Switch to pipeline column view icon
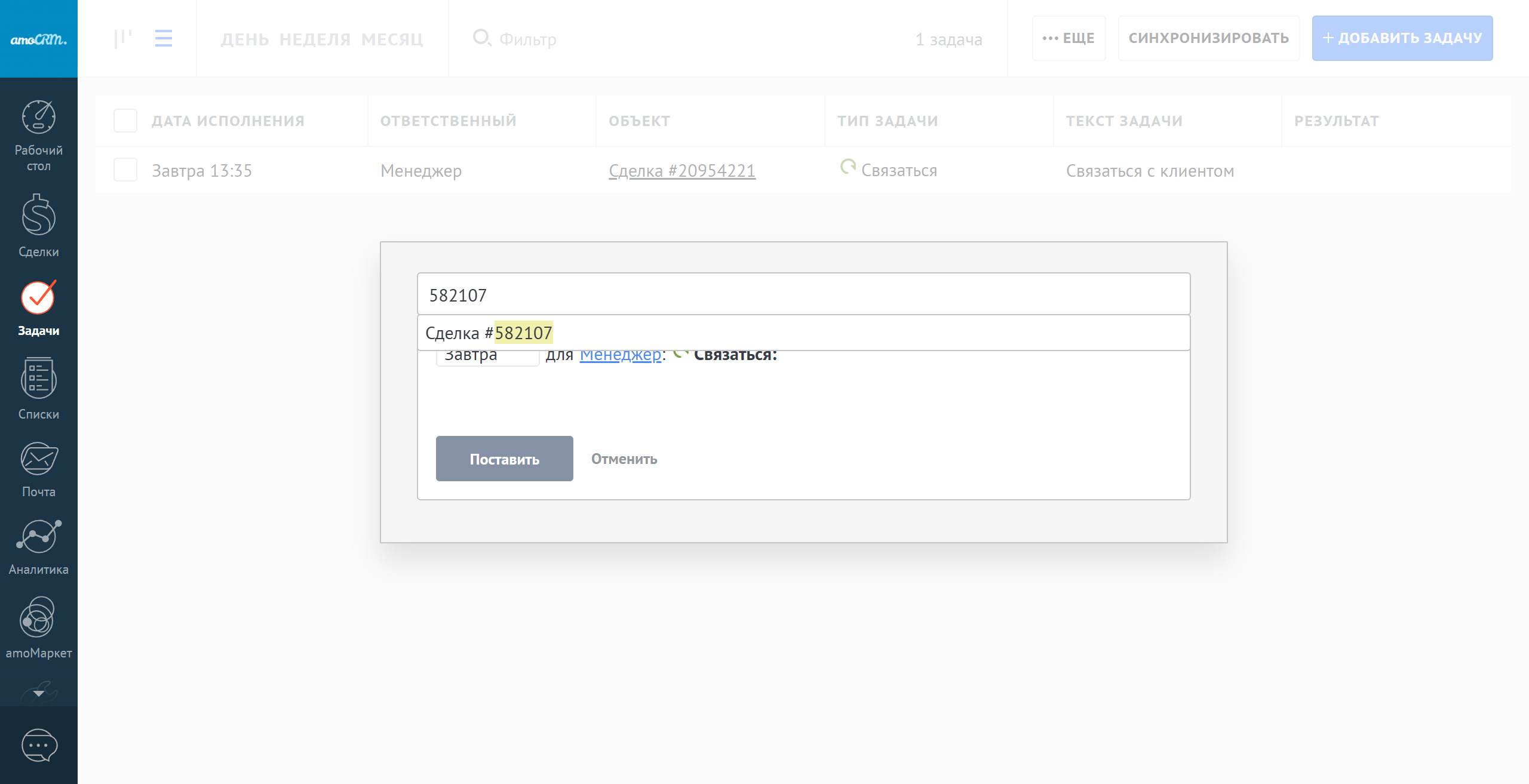1529x784 pixels. click(x=123, y=38)
